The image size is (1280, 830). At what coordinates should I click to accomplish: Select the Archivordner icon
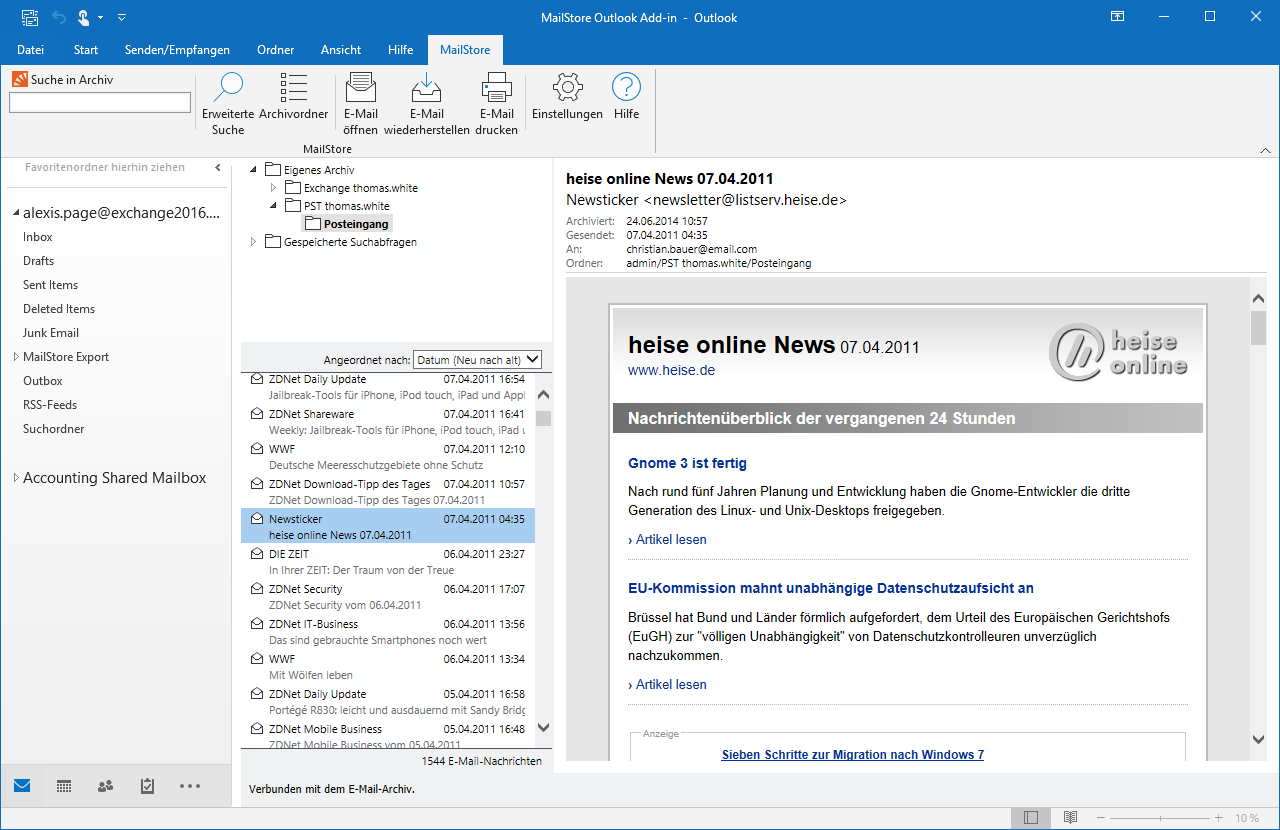[293, 100]
